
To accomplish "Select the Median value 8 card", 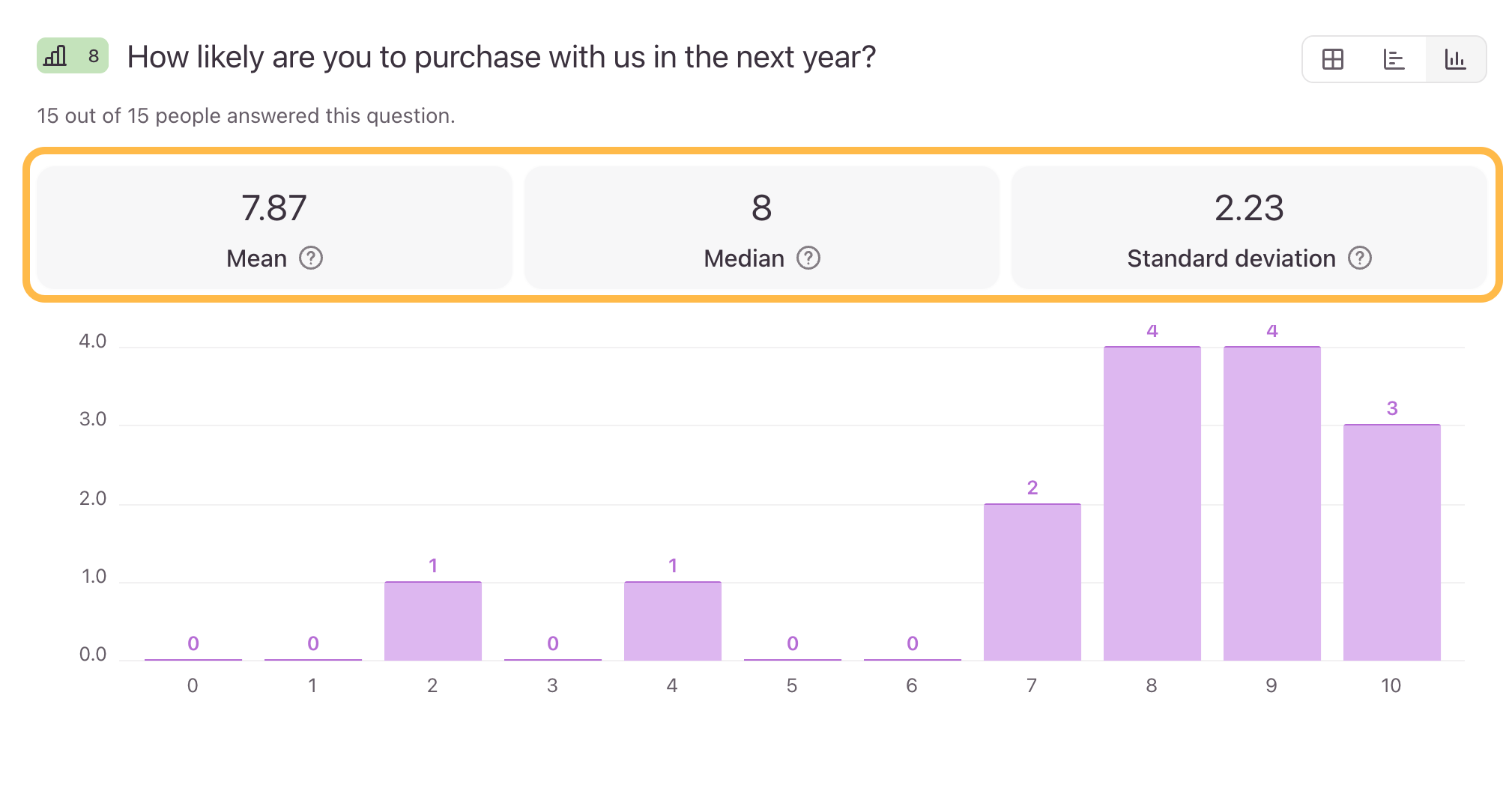I will (x=761, y=227).
